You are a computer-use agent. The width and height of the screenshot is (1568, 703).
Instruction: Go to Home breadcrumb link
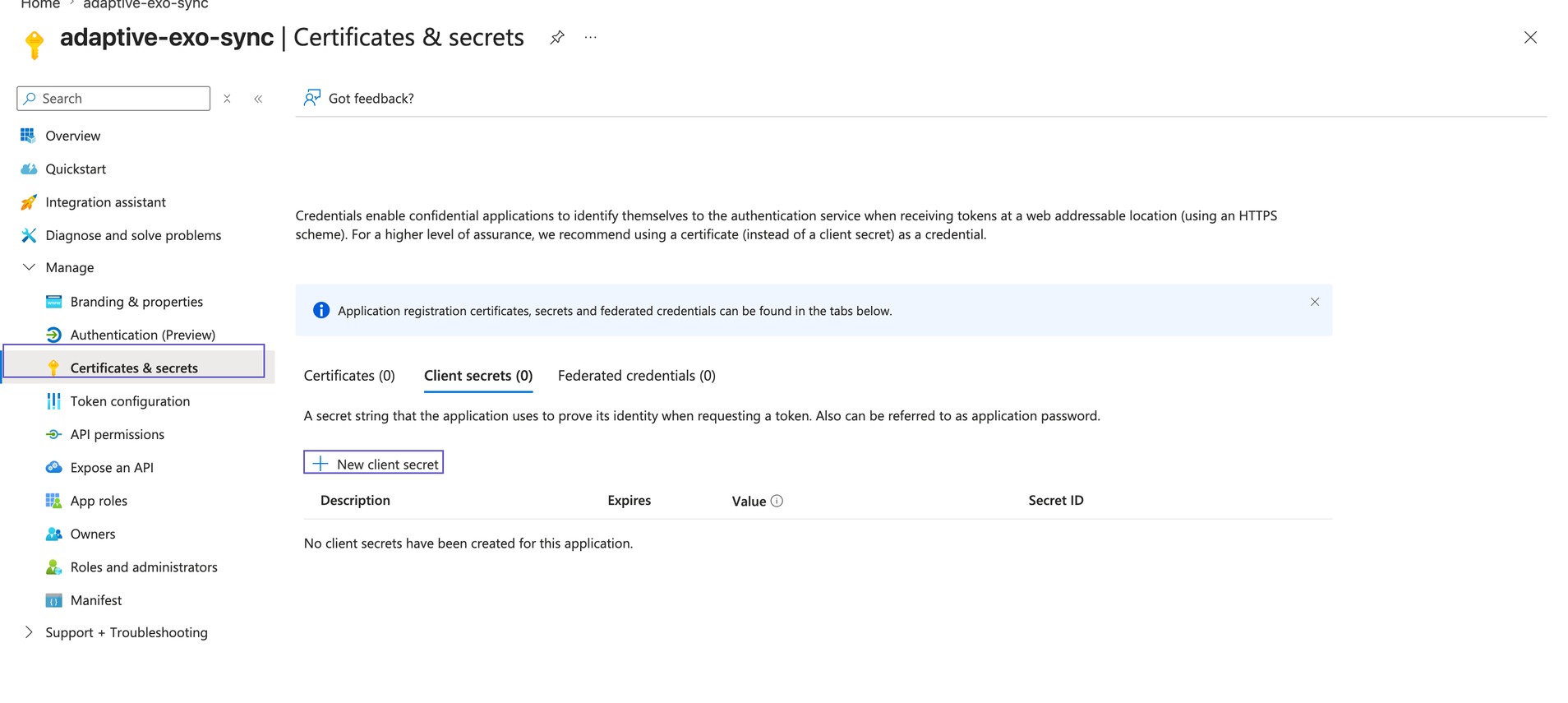pyautogui.click(x=40, y=4)
